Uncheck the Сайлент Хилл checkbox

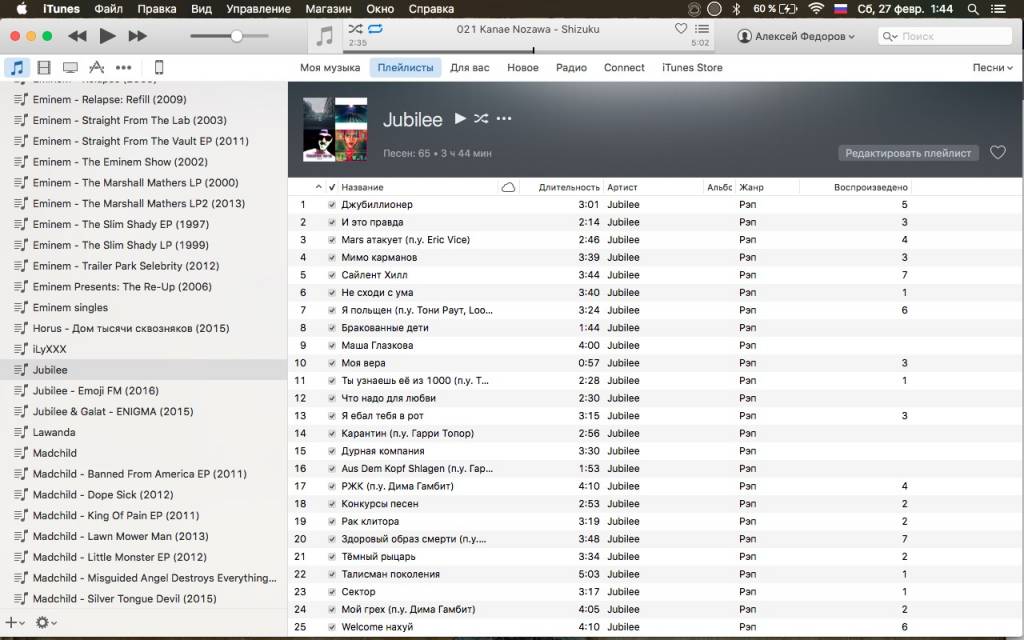tap(332, 276)
